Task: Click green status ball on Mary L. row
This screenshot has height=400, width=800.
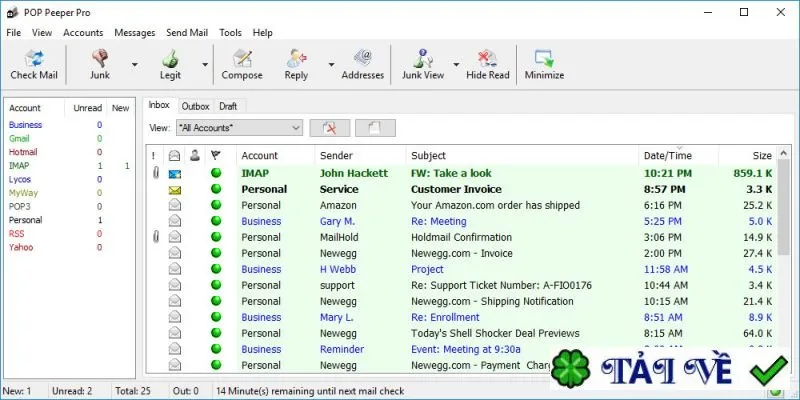Action: point(216,317)
